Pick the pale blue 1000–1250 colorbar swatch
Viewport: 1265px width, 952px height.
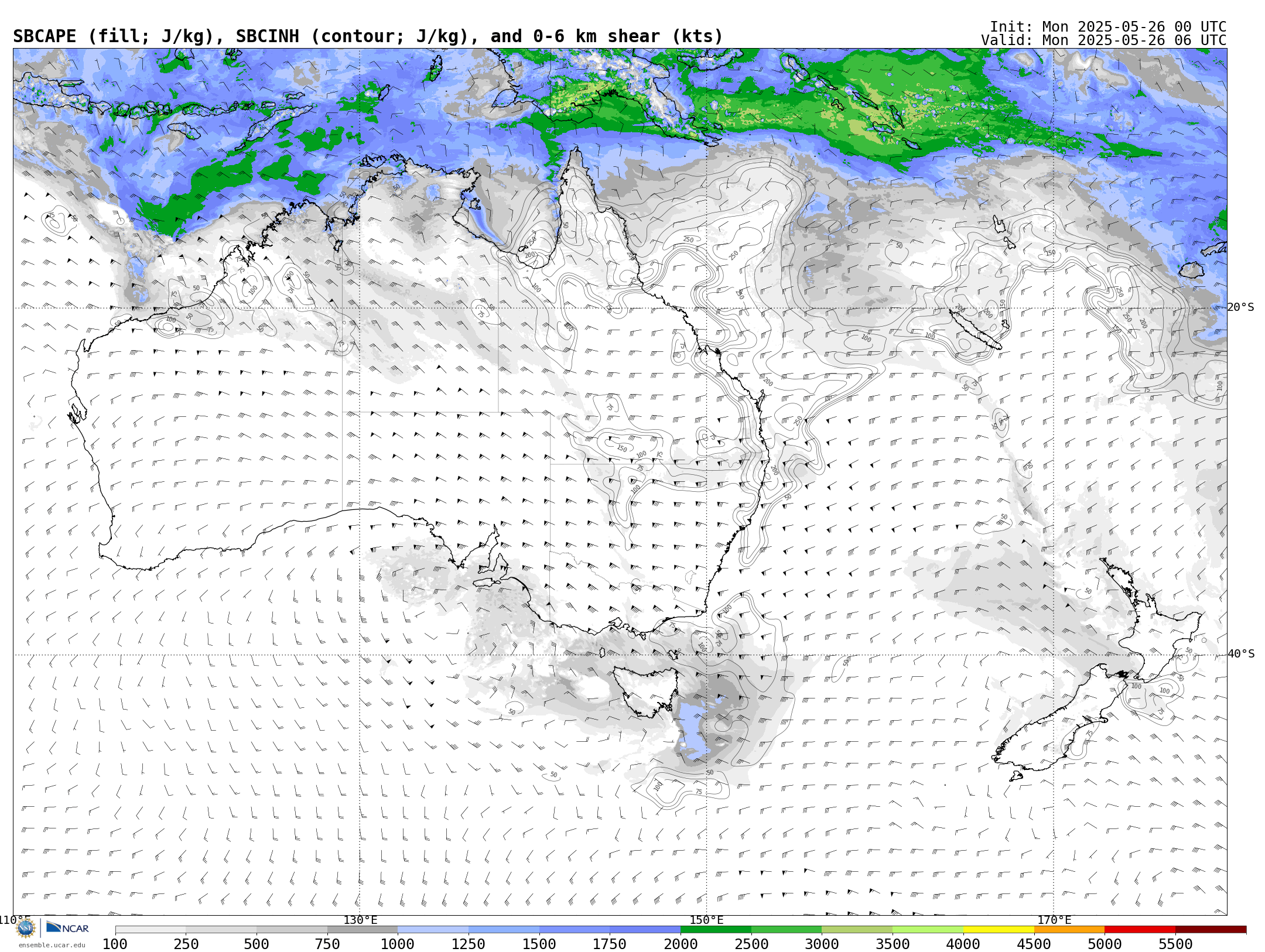(433, 930)
